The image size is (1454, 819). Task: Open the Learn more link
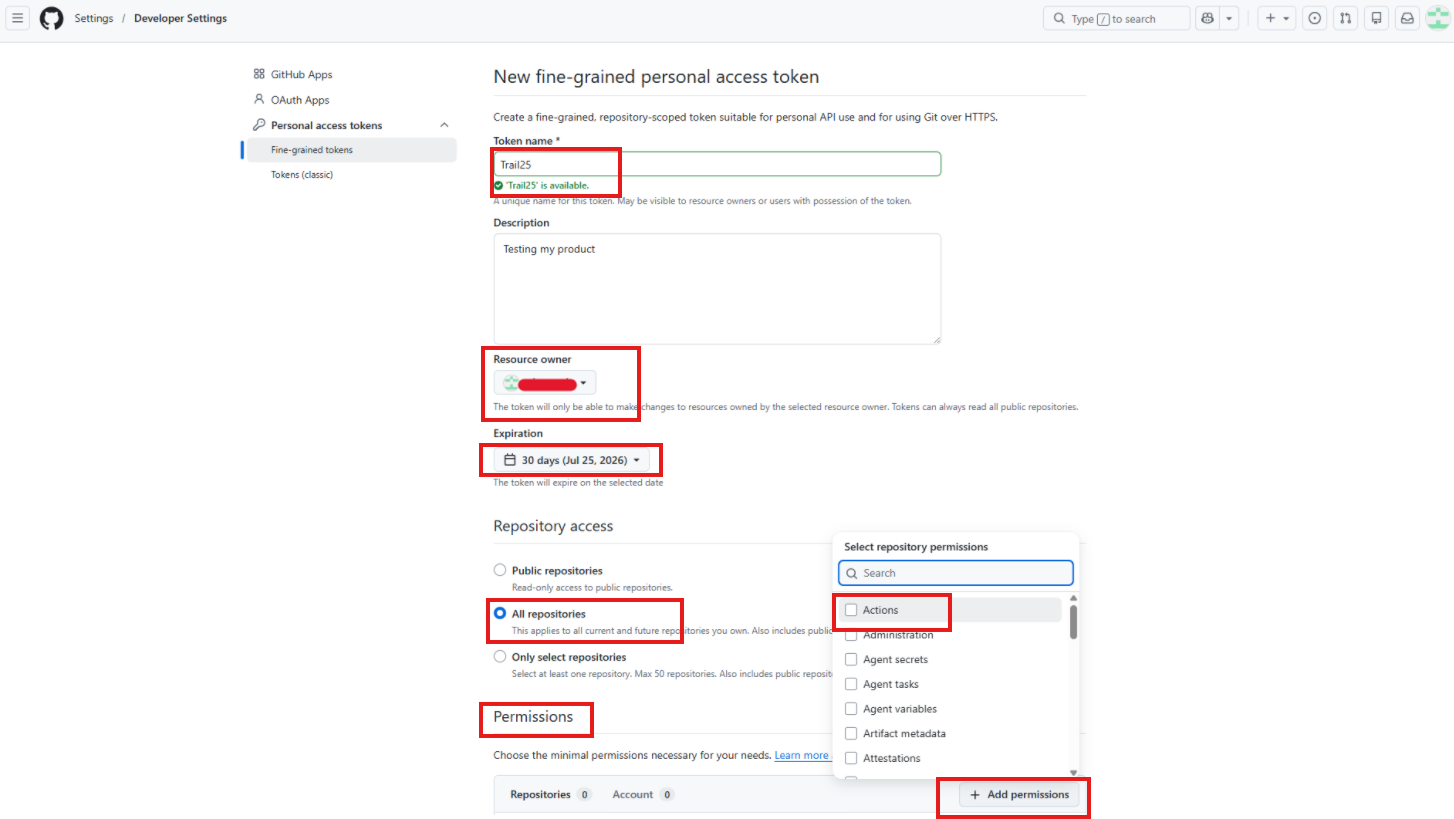pos(802,755)
